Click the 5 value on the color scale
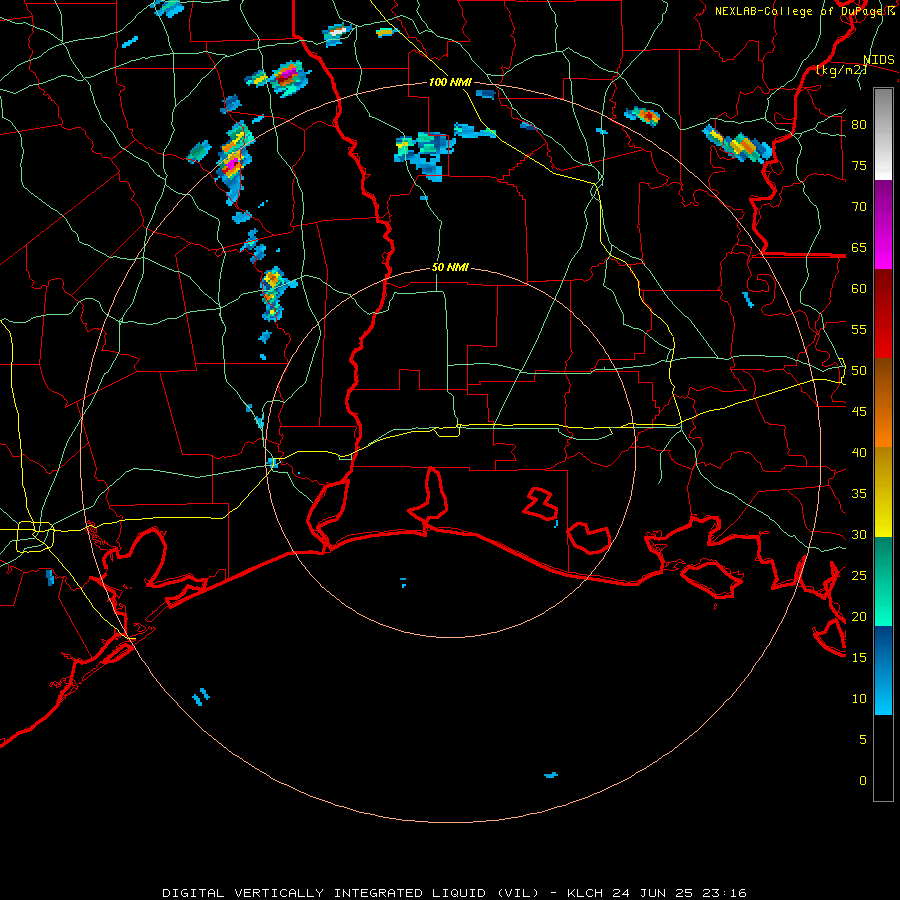Screen dimensions: 900x900 tap(863, 740)
